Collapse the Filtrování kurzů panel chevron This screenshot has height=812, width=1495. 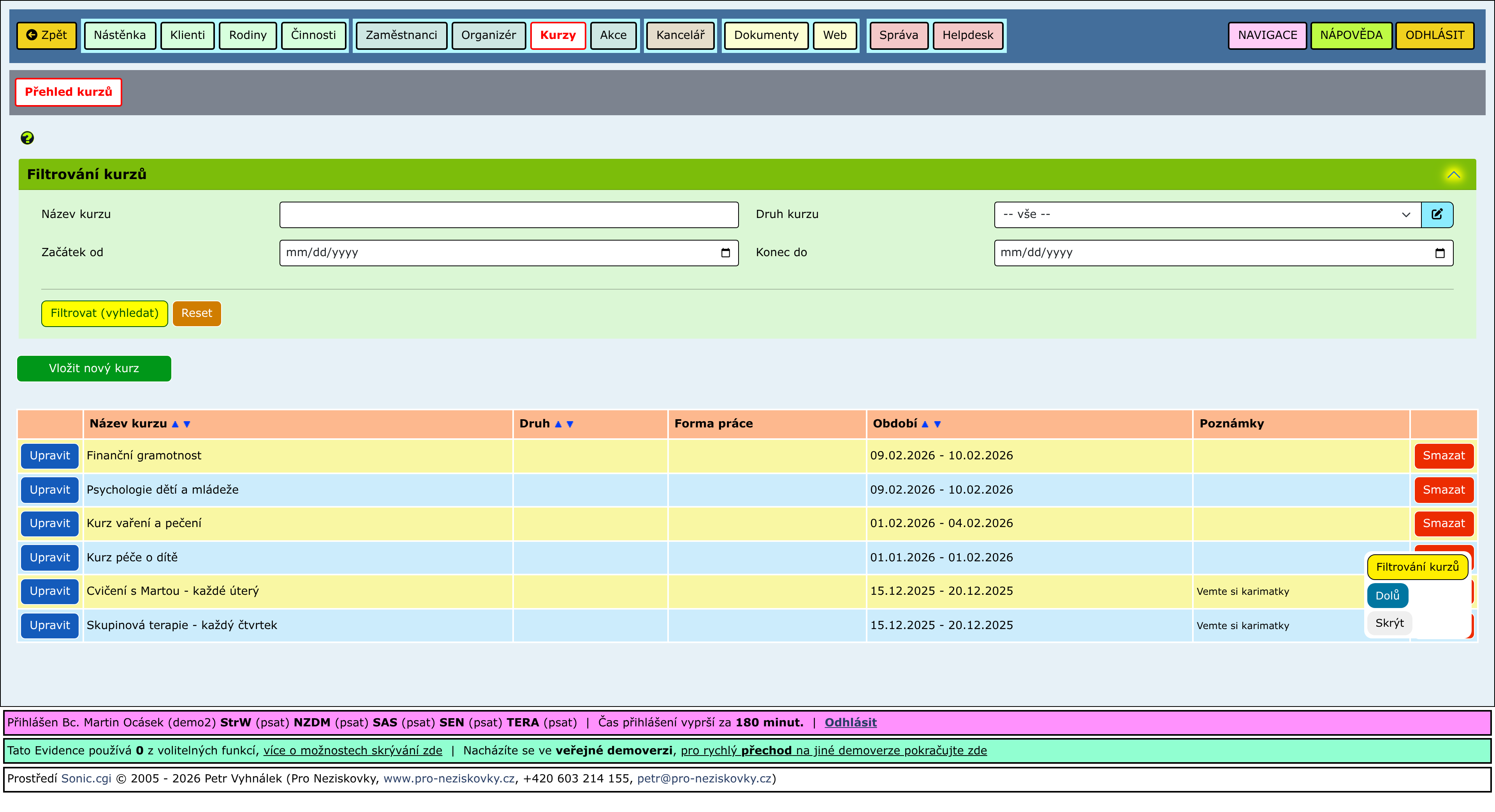point(1453,174)
